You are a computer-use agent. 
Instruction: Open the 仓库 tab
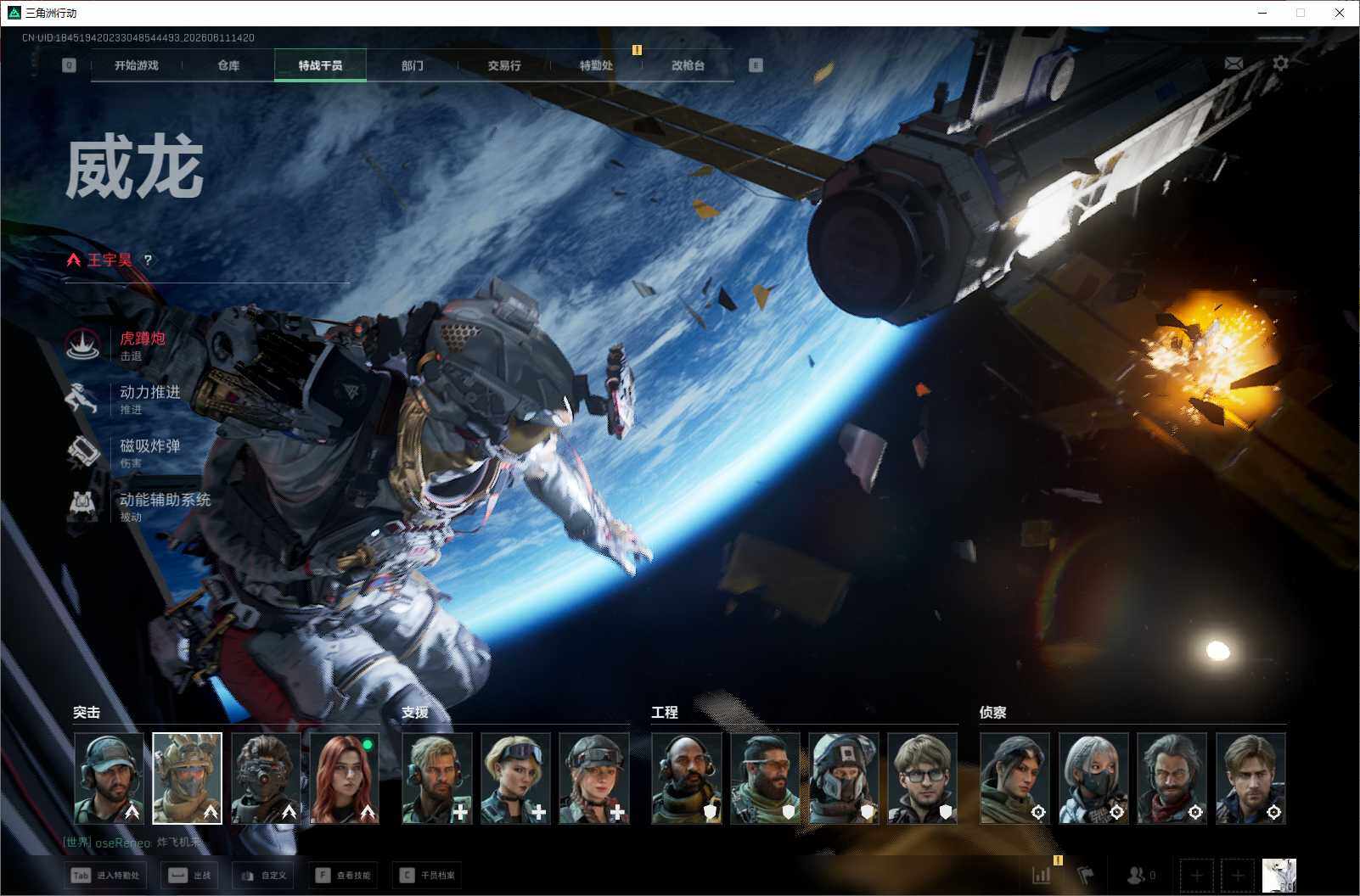pyautogui.click(x=228, y=65)
